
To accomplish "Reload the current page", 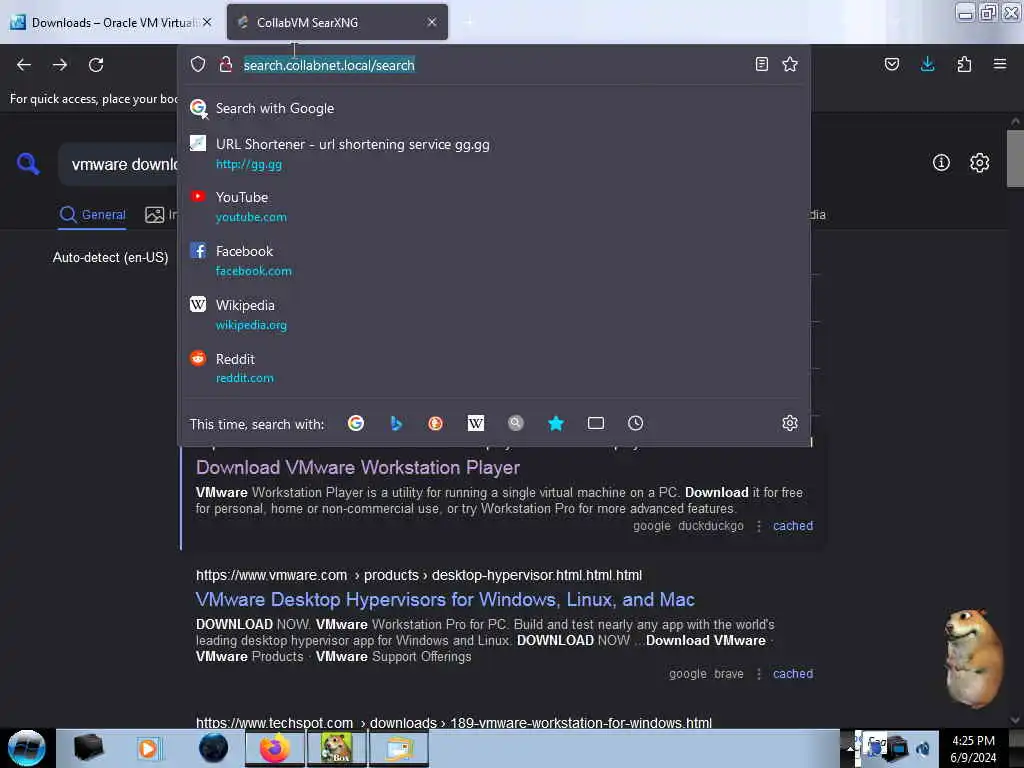I will 96,65.
